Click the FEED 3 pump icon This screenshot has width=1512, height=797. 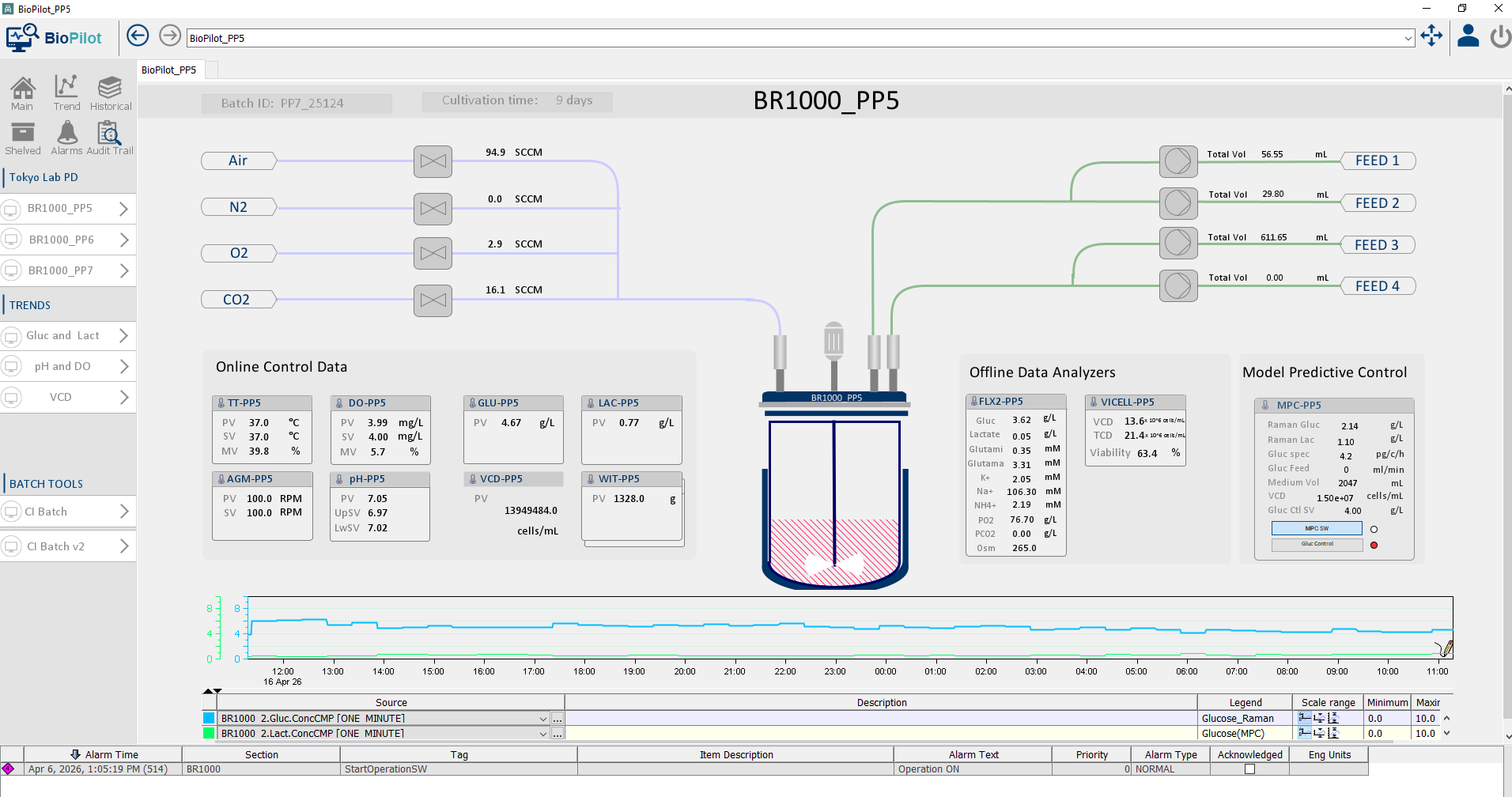1178,243
